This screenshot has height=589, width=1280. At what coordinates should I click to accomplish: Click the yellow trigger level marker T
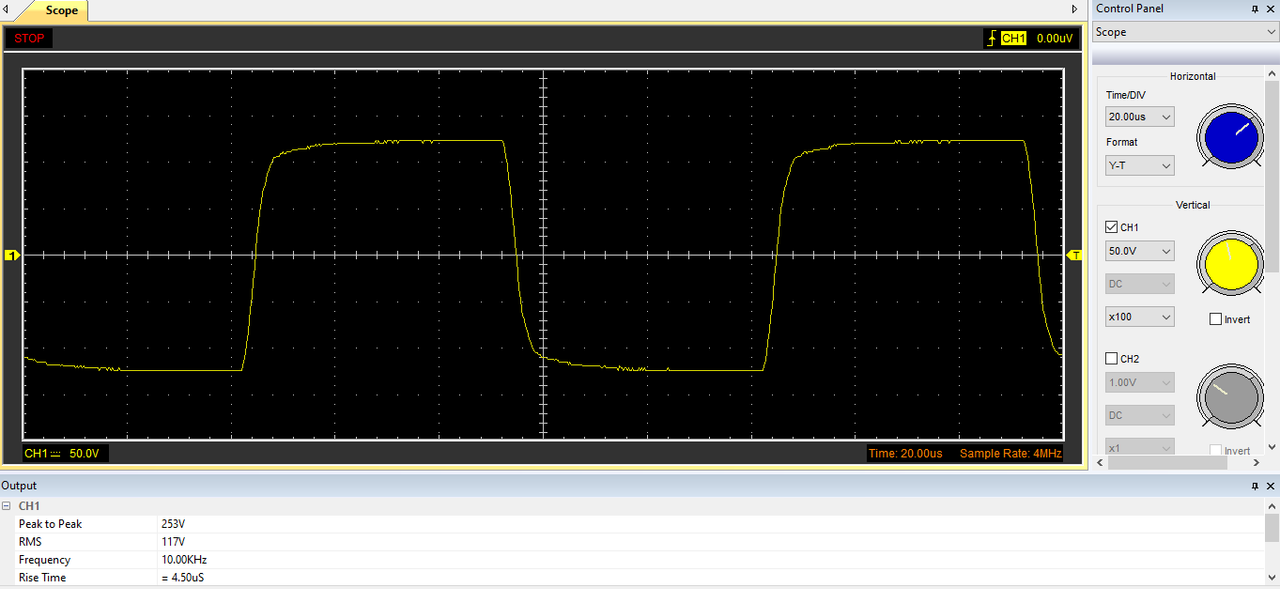click(1075, 256)
